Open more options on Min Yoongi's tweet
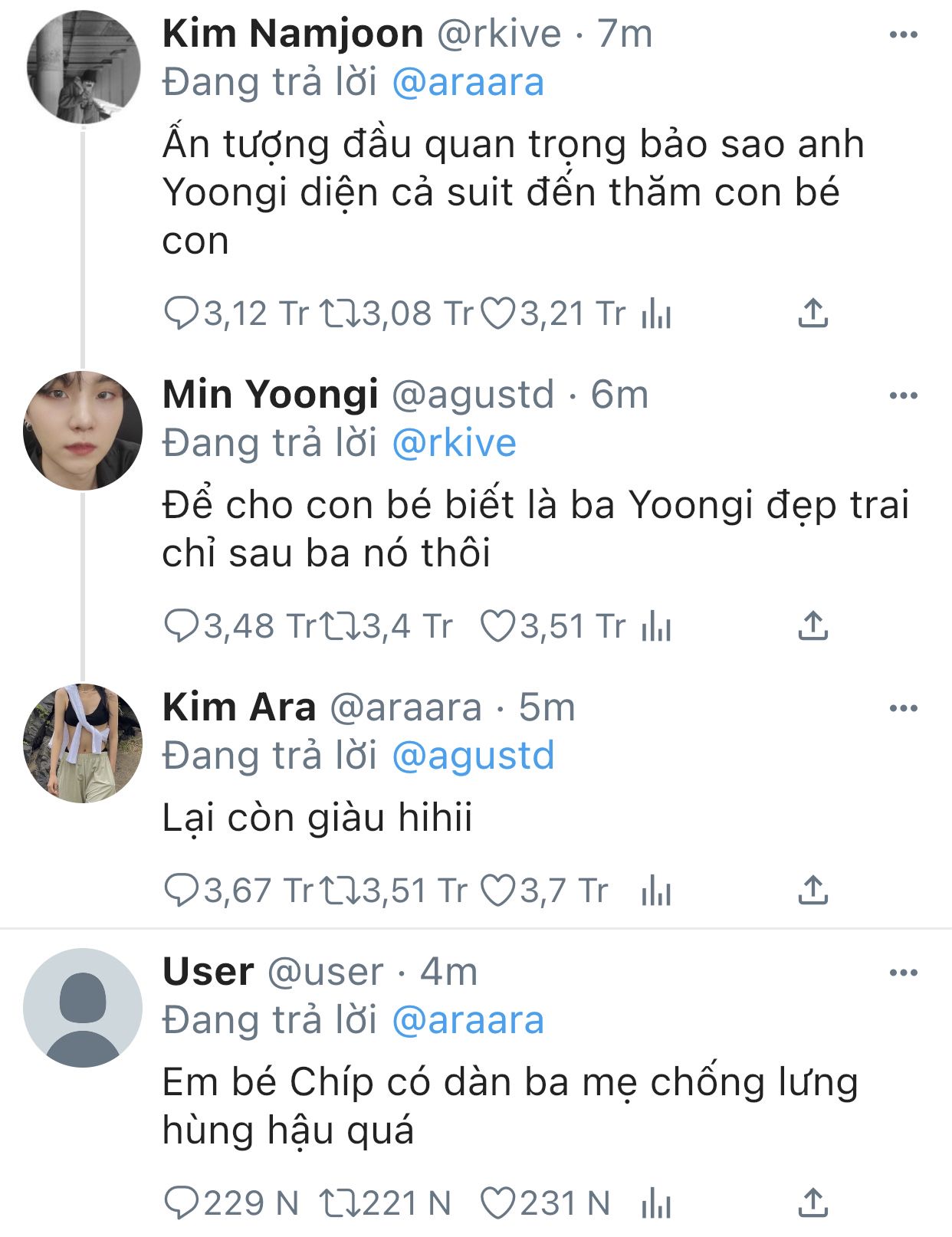The image size is (952, 1237). (x=903, y=395)
